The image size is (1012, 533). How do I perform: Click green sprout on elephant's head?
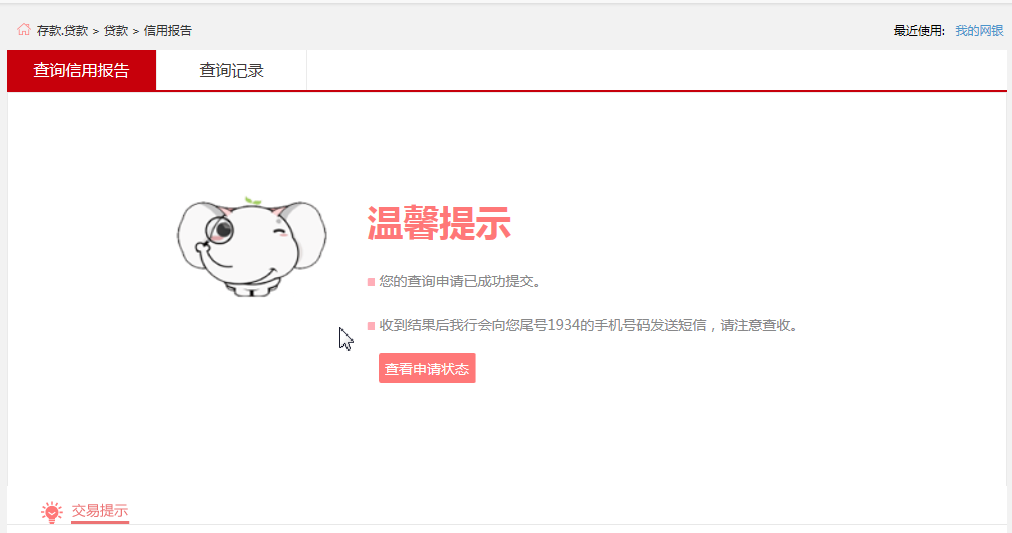[x=253, y=201]
